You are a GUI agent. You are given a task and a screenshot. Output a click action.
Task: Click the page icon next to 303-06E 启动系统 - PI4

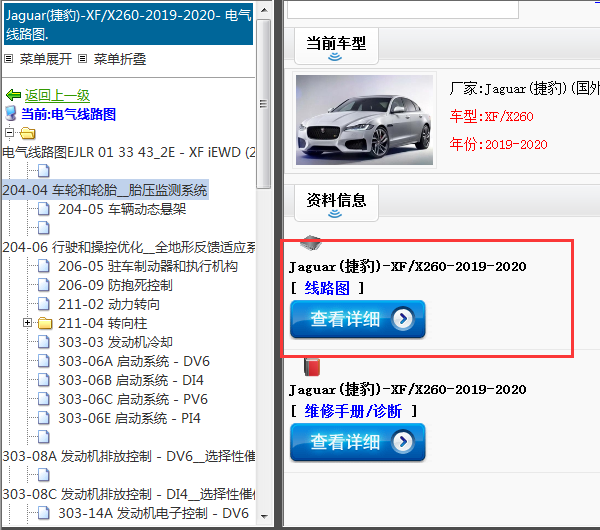point(44,418)
